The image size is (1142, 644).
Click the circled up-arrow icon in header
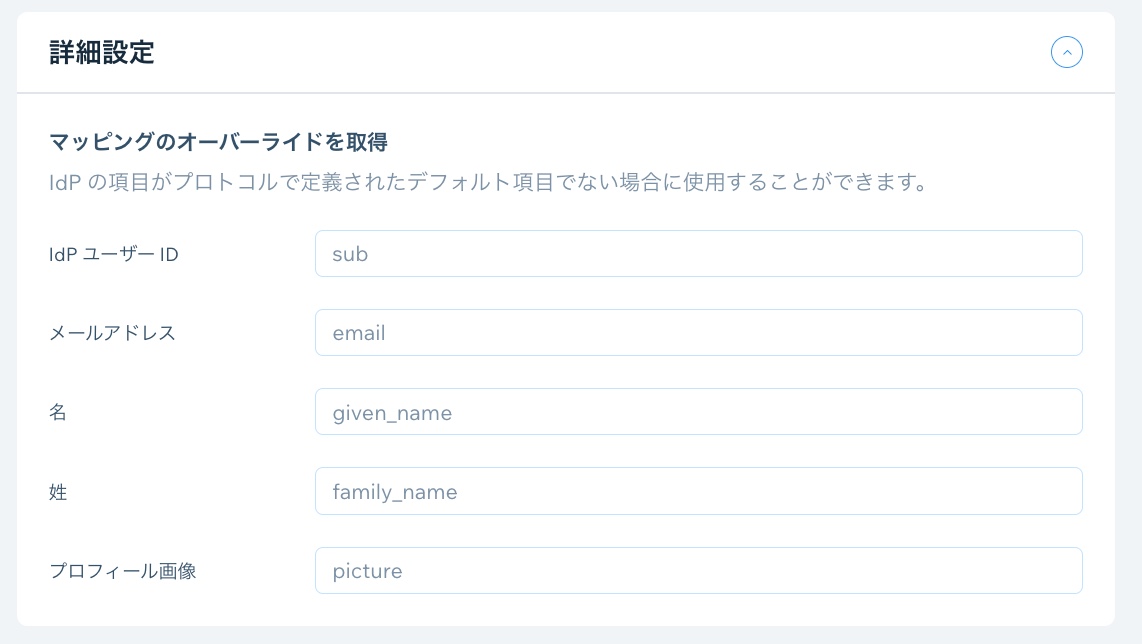[x=1066, y=52]
